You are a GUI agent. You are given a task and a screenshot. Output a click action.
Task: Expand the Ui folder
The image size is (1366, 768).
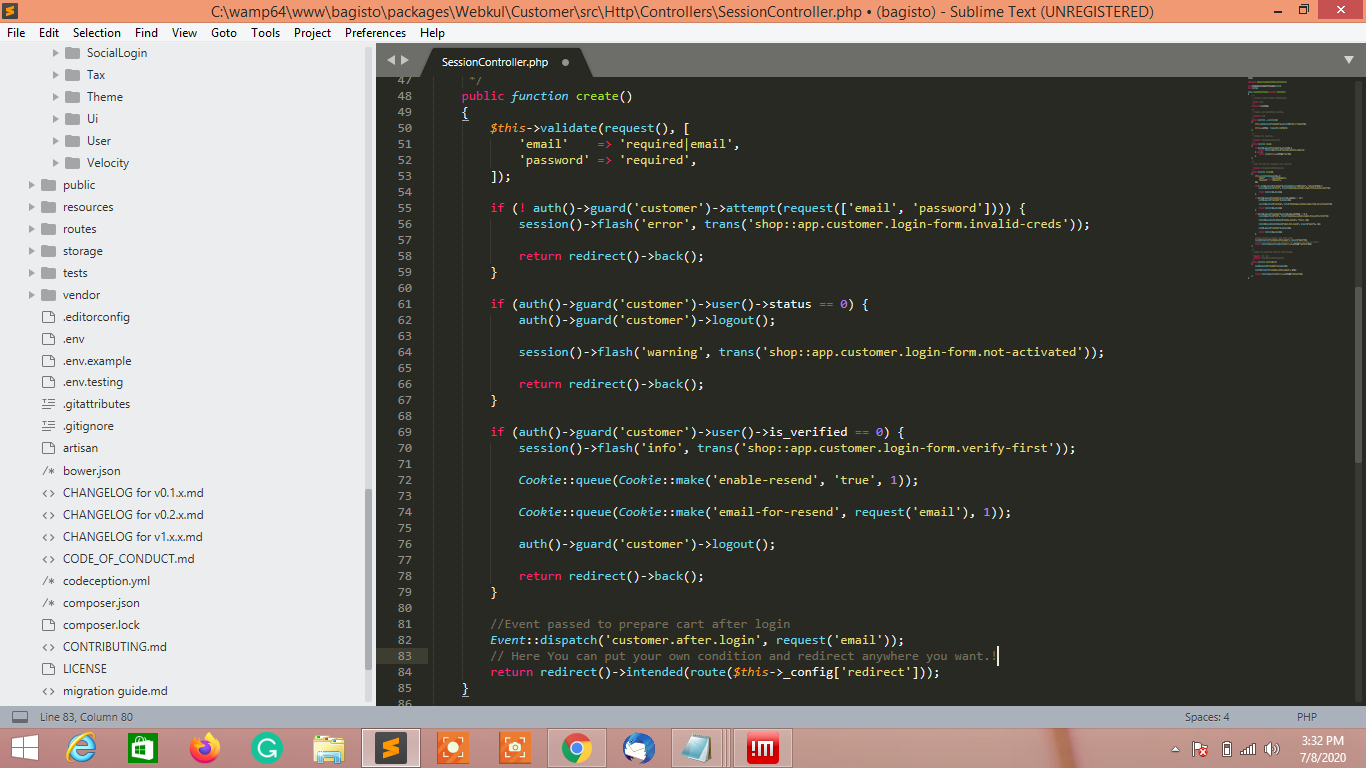coord(56,119)
